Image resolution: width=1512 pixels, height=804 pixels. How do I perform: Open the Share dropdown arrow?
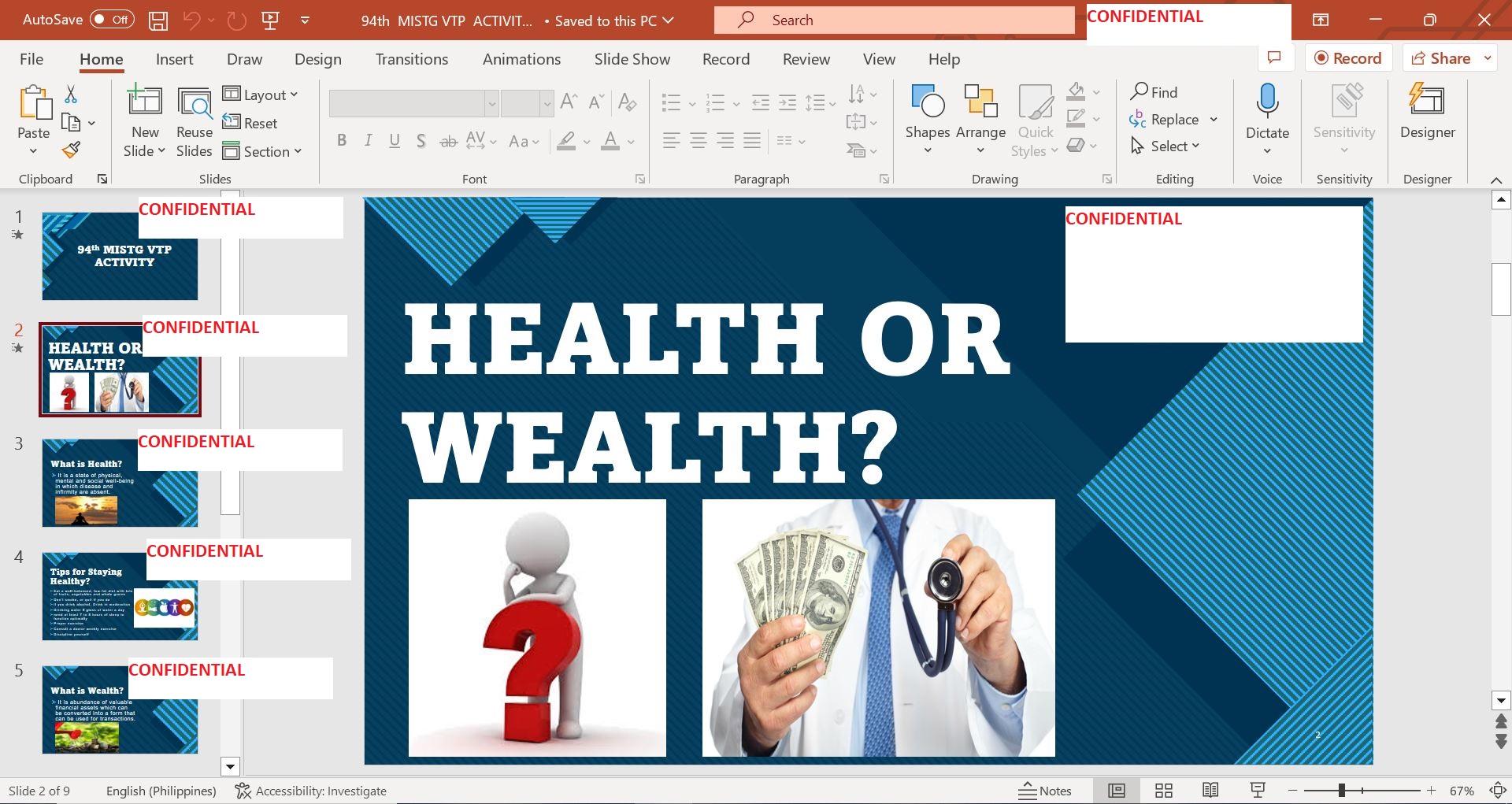coord(1487,58)
